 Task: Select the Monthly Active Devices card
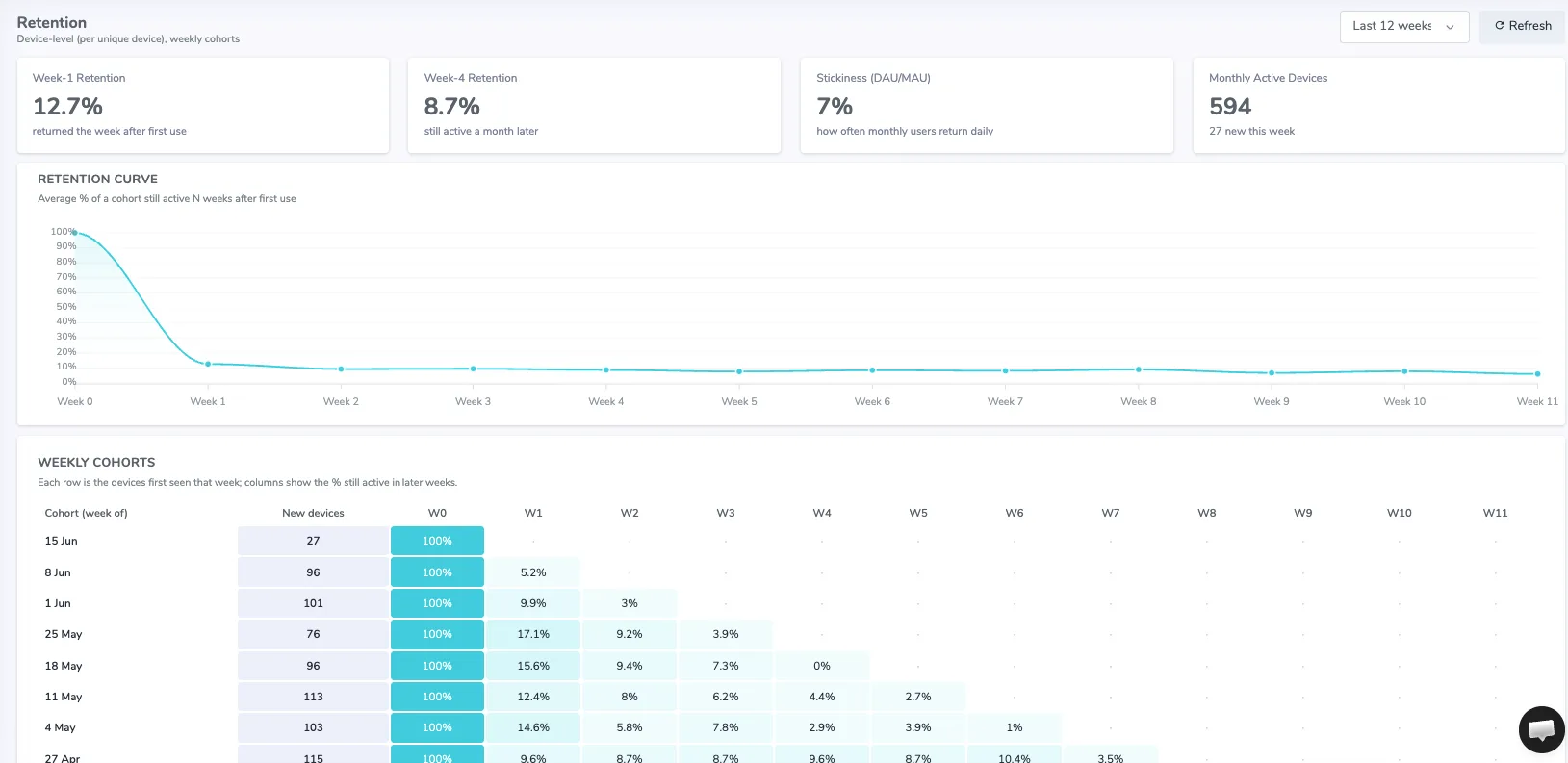pyautogui.click(x=1379, y=105)
